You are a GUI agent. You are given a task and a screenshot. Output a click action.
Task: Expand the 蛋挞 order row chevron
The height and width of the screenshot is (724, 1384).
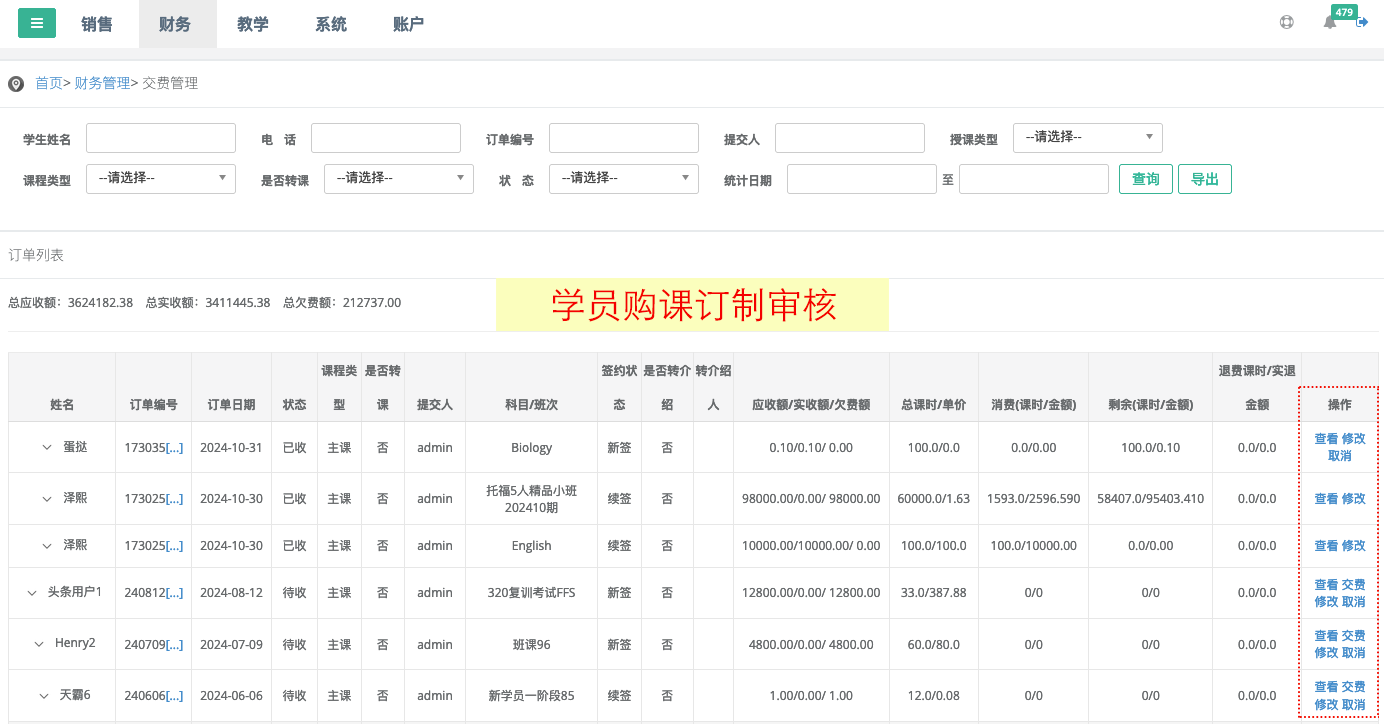47,447
